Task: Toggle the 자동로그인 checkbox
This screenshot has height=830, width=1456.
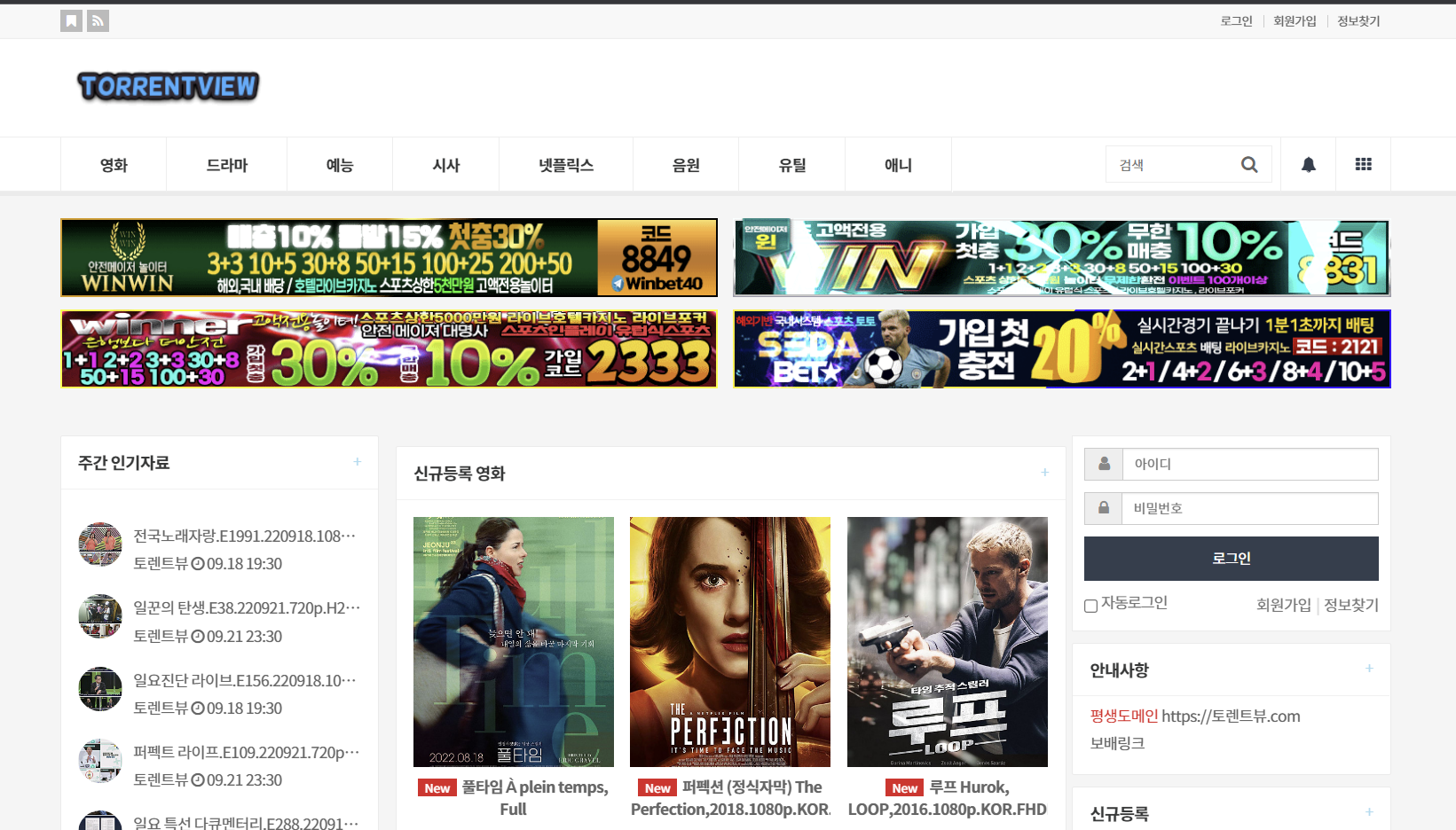Action: [1090, 606]
